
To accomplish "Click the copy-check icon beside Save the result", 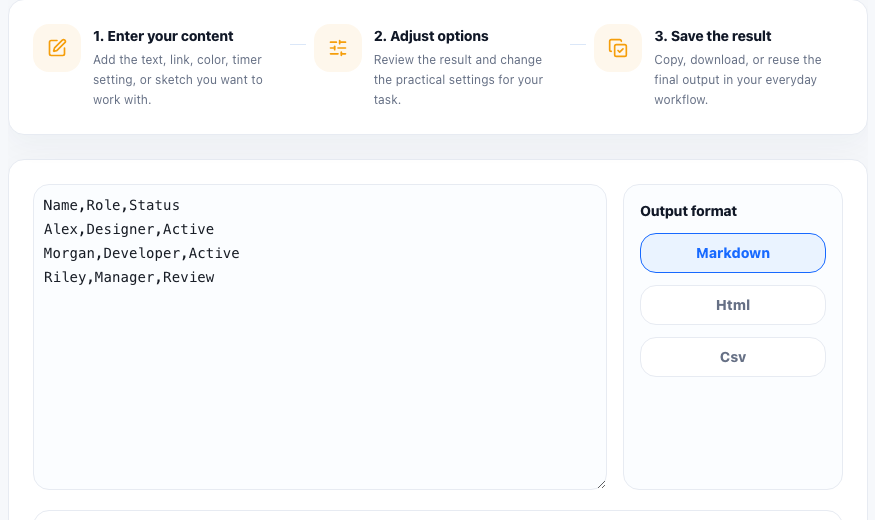I will (x=618, y=48).
